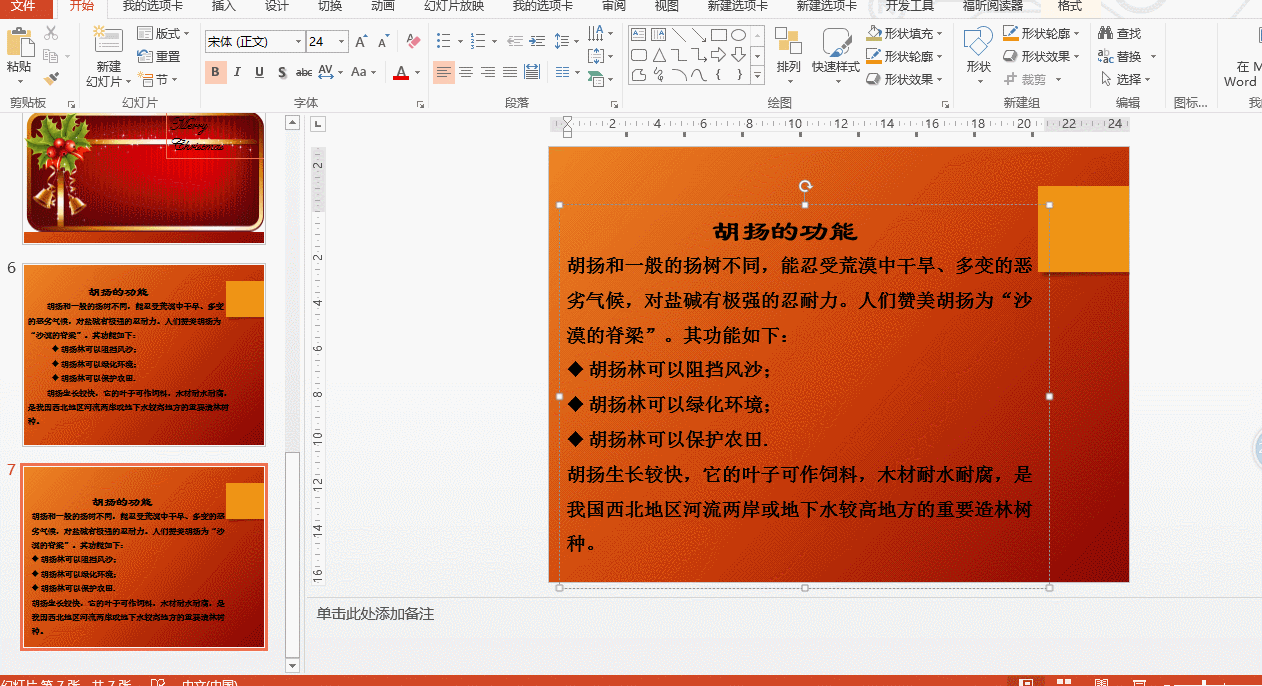Increase font size with larger A icon

point(361,42)
